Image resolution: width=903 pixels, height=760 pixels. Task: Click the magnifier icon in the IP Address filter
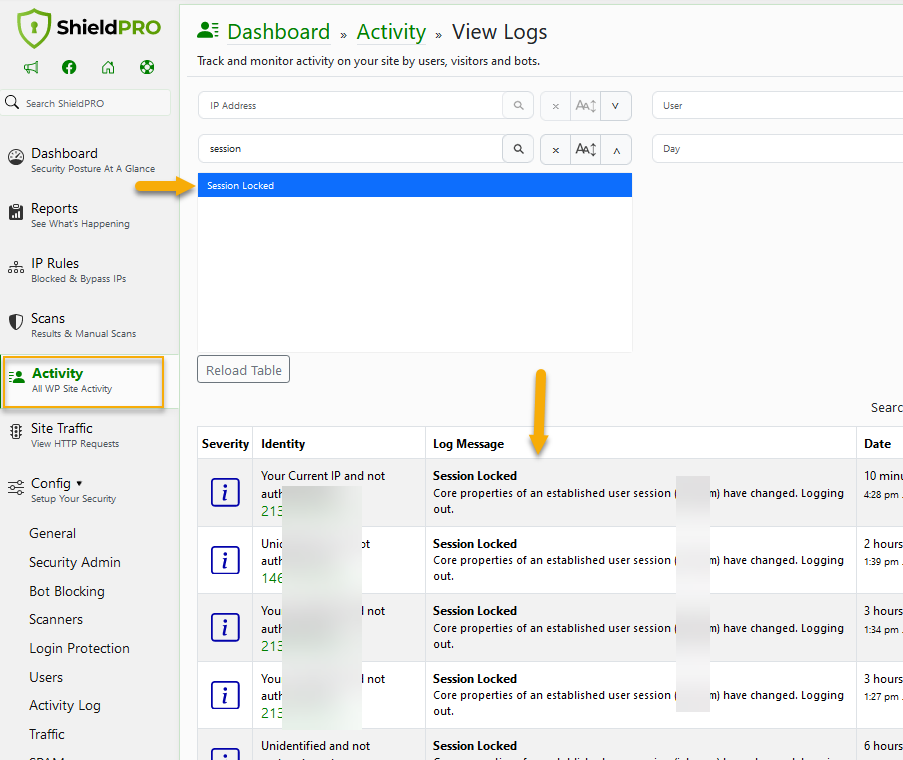click(518, 105)
